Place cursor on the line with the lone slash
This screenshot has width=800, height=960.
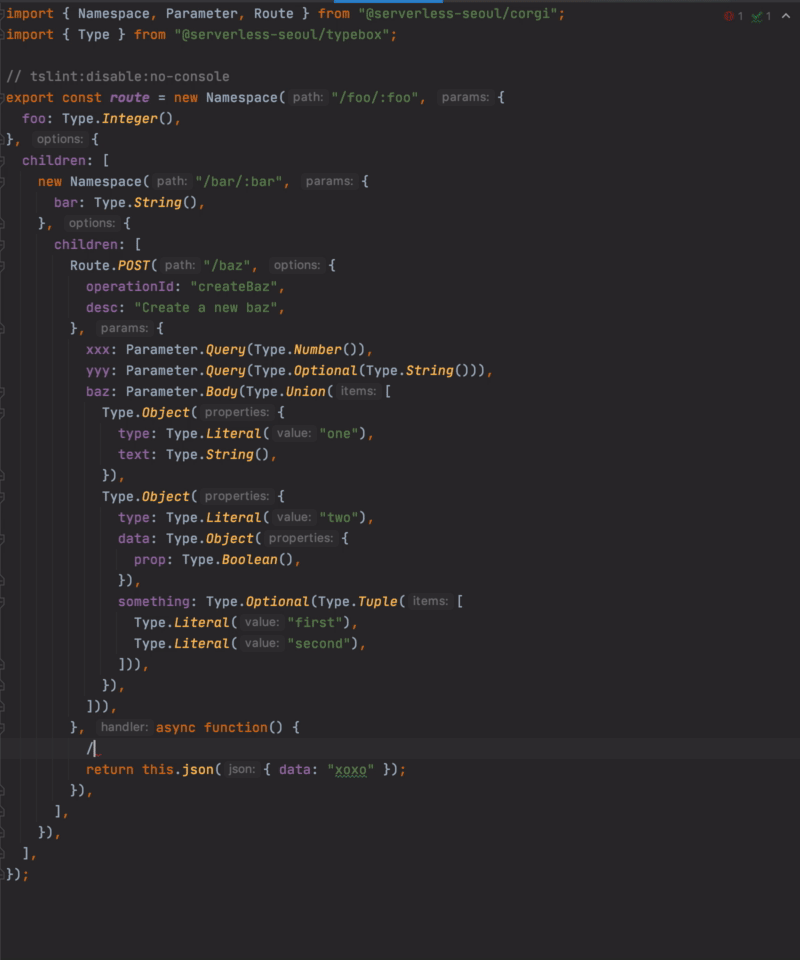pyautogui.click(x=400, y=749)
